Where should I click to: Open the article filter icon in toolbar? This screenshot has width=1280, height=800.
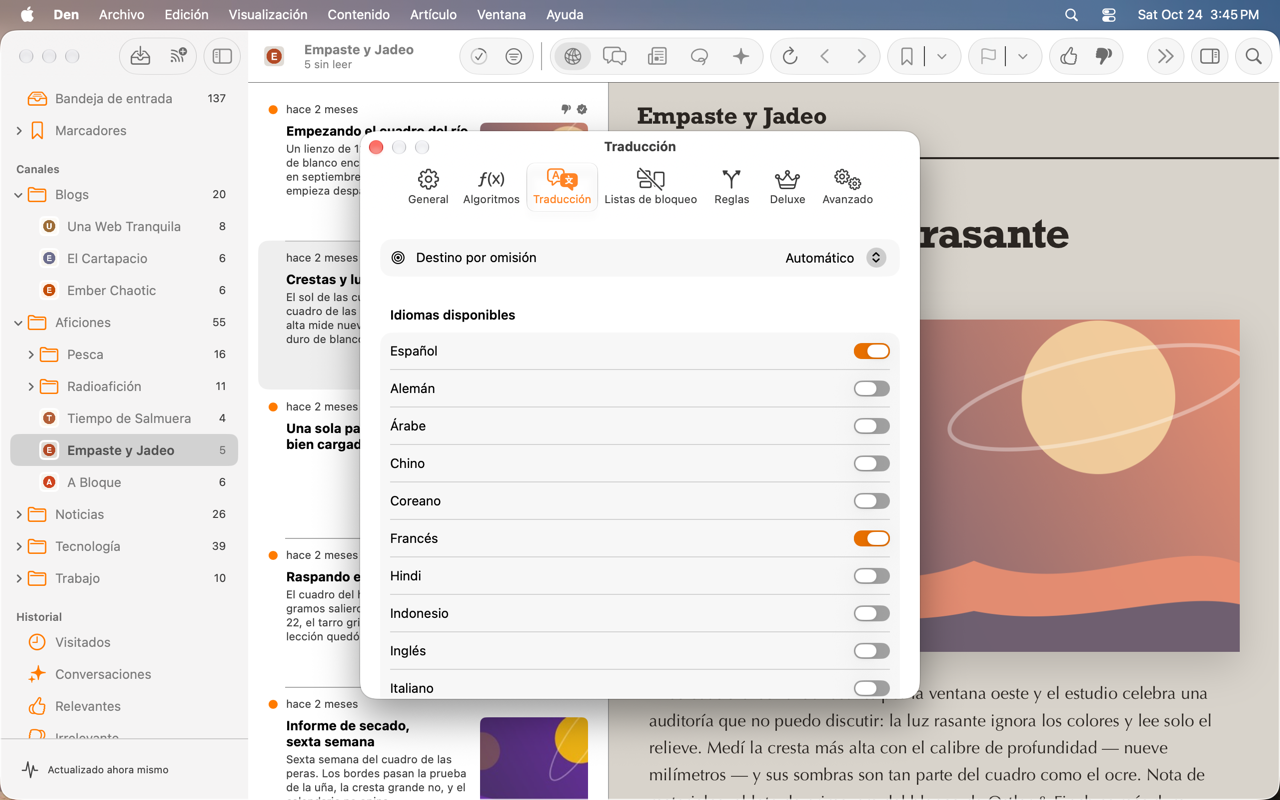514,57
